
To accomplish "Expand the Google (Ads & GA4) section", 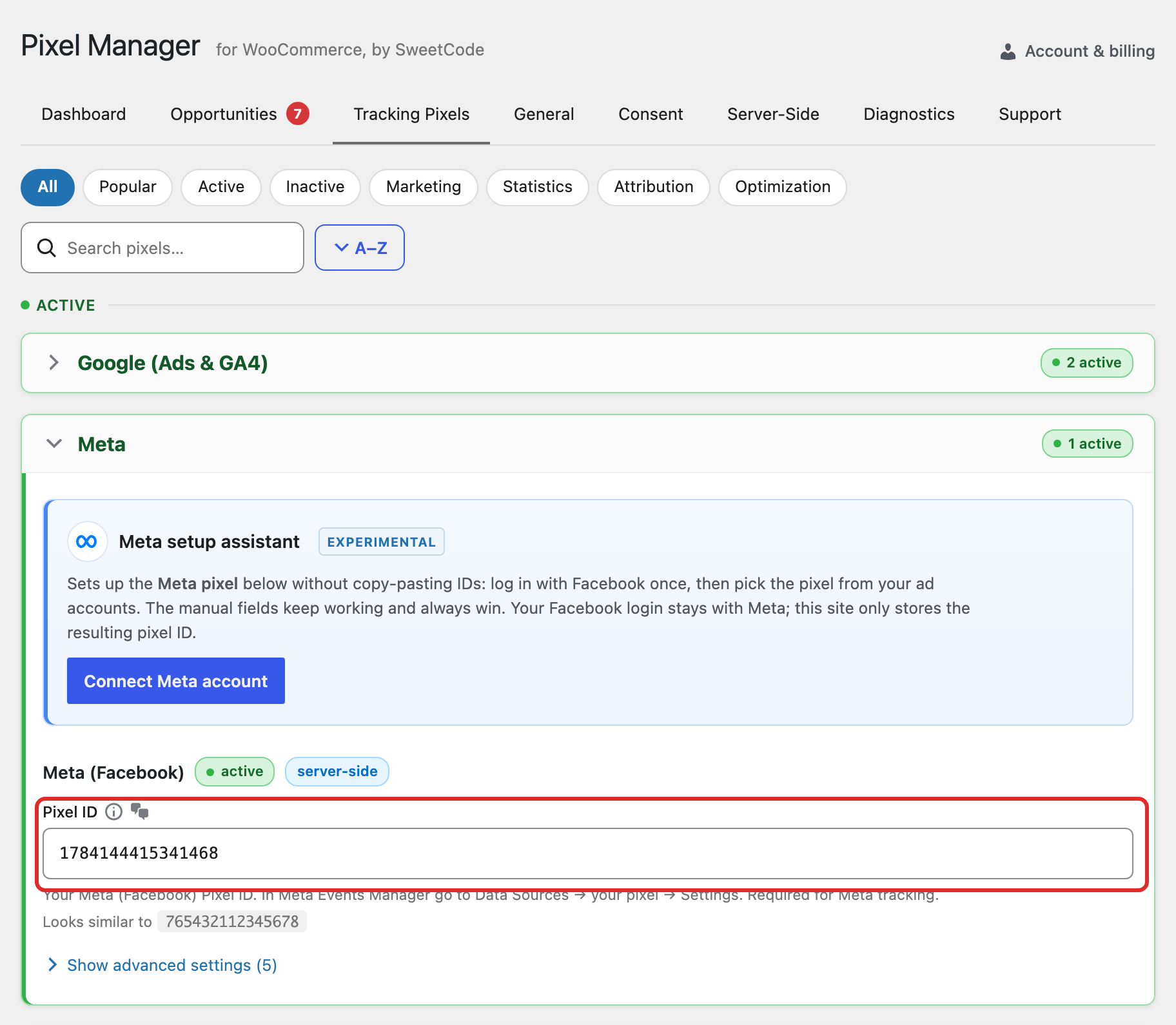I will point(54,362).
